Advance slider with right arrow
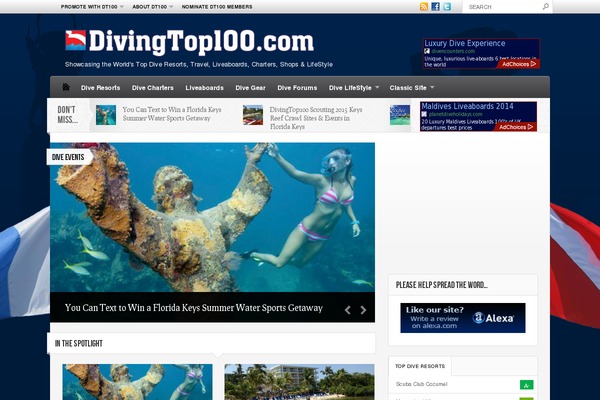This screenshot has height=400, width=600. tap(363, 310)
